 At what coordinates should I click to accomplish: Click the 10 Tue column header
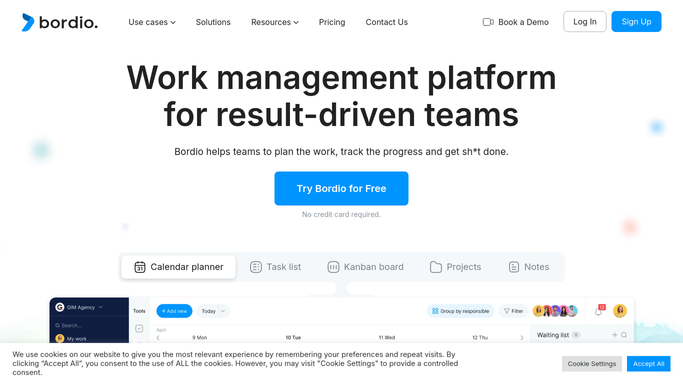[x=293, y=337]
